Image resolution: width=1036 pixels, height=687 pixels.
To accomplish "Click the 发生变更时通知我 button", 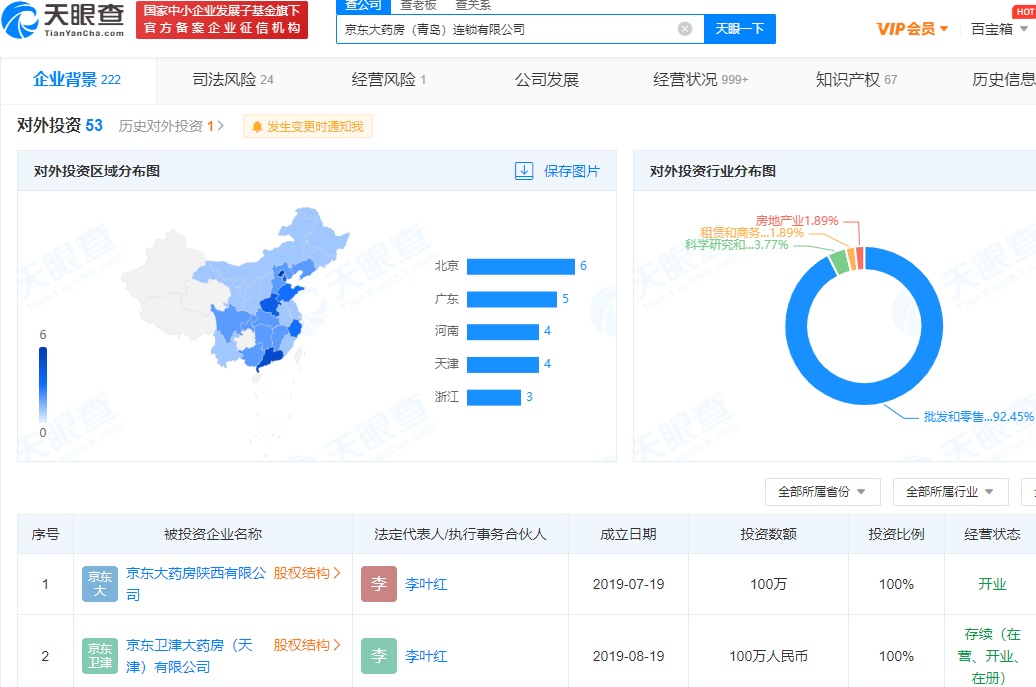I will [x=308, y=126].
